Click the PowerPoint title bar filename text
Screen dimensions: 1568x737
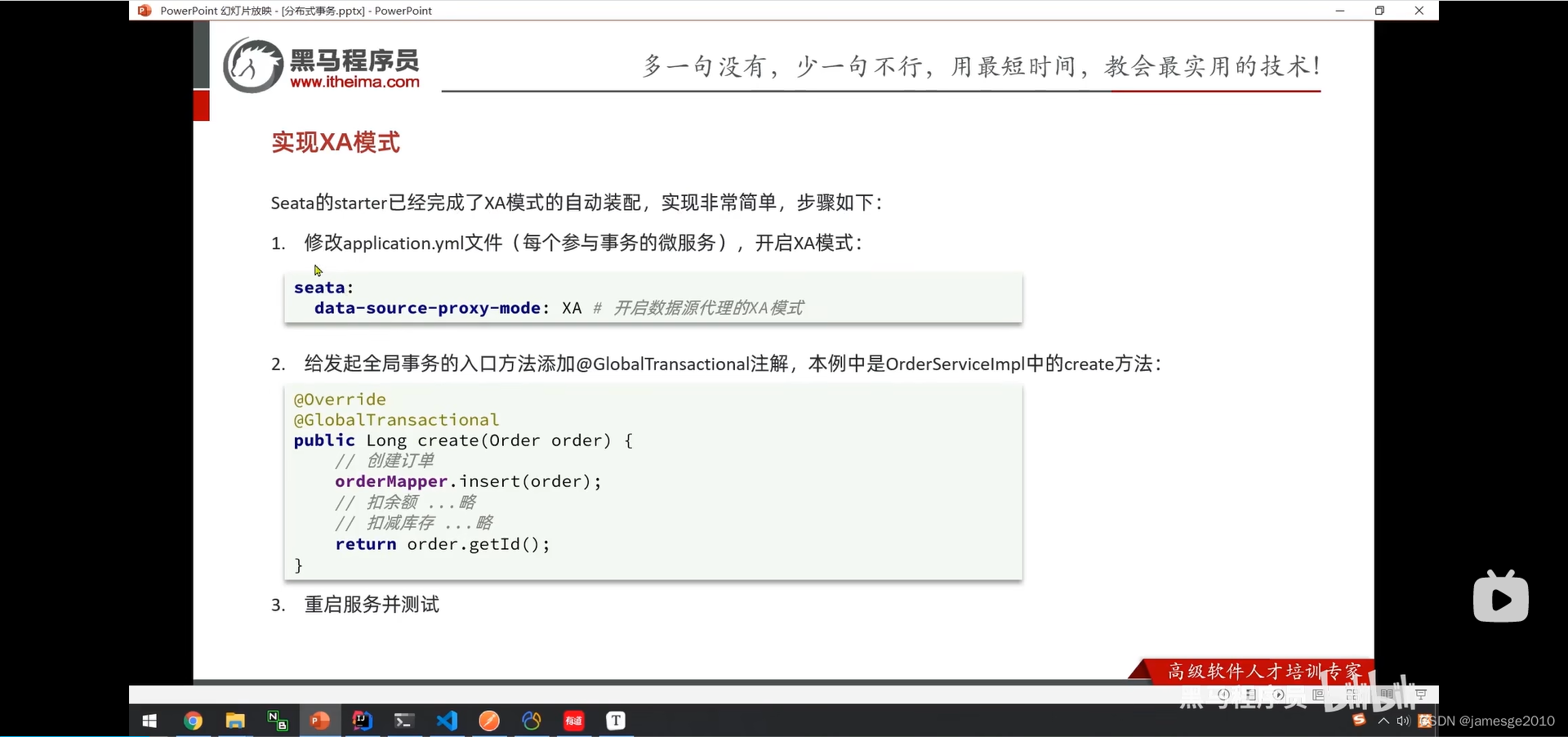tap(296, 11)
